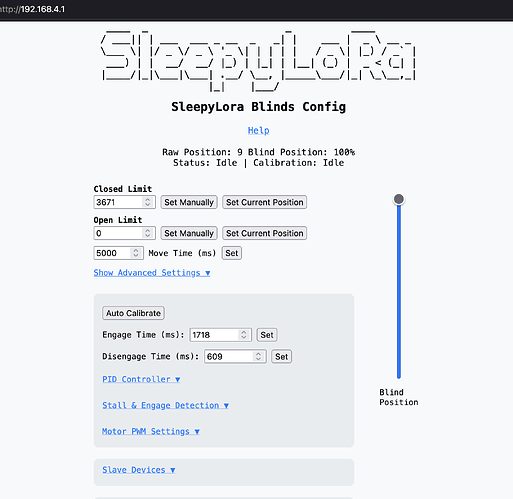Screen dimensions: 513x499
Task: Expand Stall & Engage Detection section
Action: (x=166, y=405)
